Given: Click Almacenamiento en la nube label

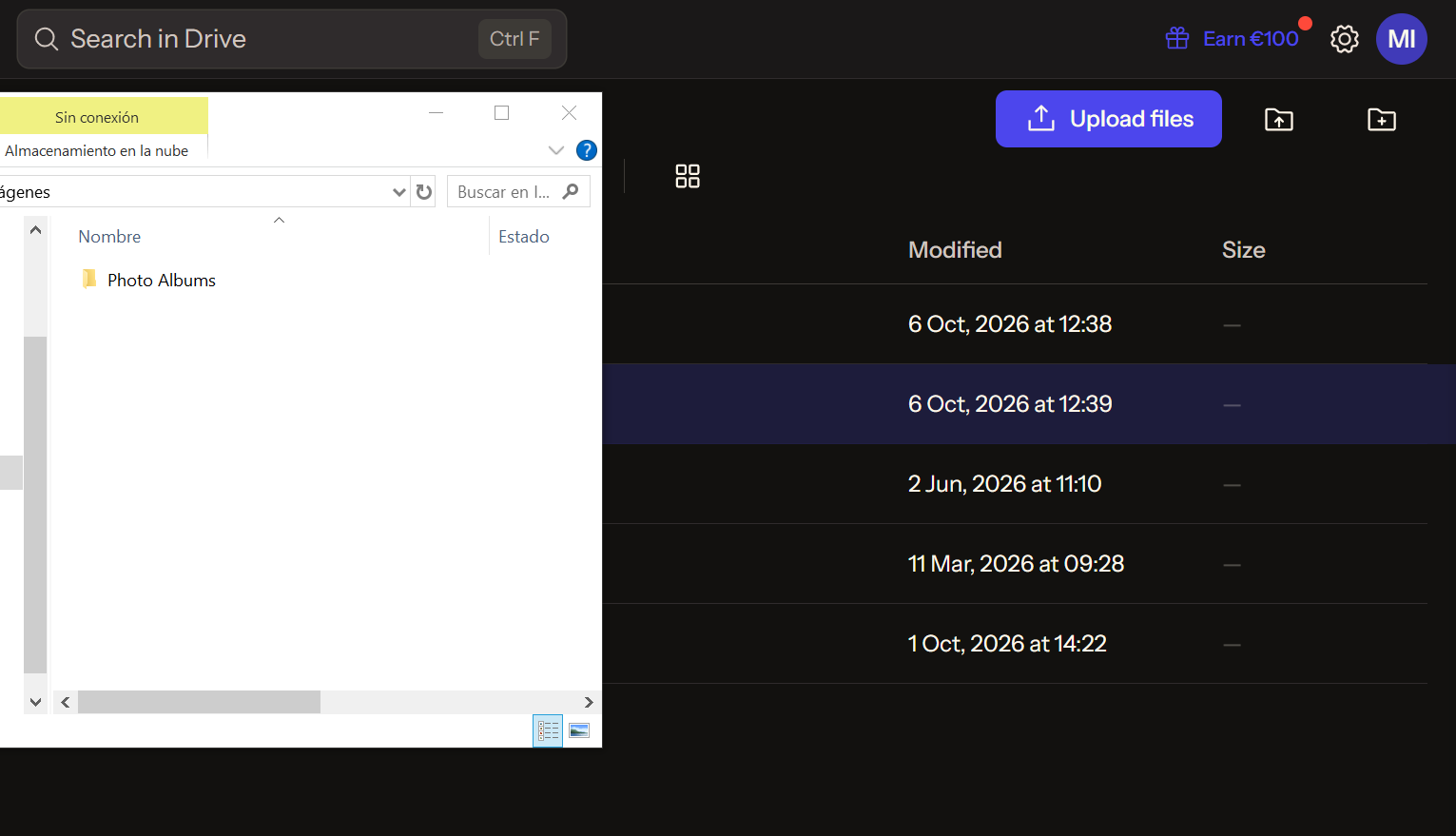Looking at the screenshot, I should click(96, 150).
